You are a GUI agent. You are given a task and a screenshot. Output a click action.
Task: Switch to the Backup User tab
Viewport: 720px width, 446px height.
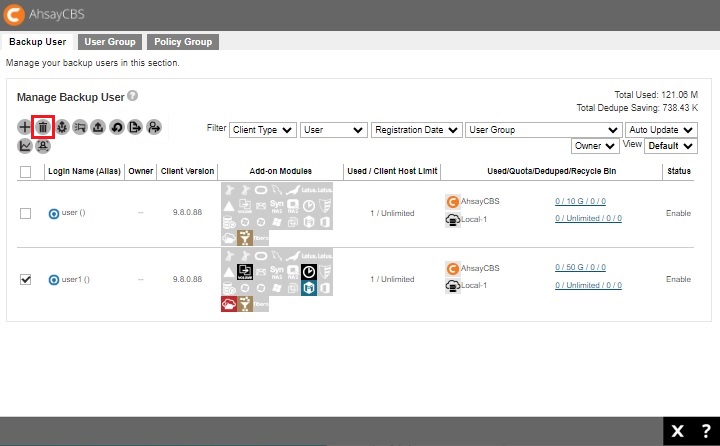click(x=38, y=42)
